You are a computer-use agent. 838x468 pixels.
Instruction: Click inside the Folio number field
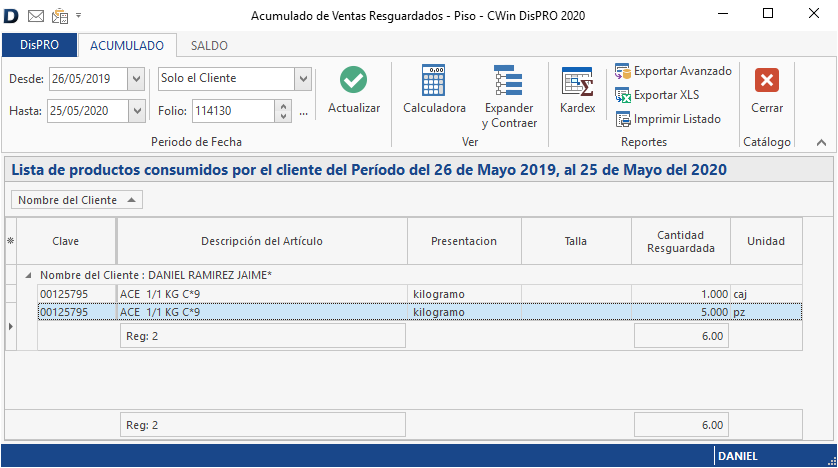pyautogui.click(x=230, y=111)
